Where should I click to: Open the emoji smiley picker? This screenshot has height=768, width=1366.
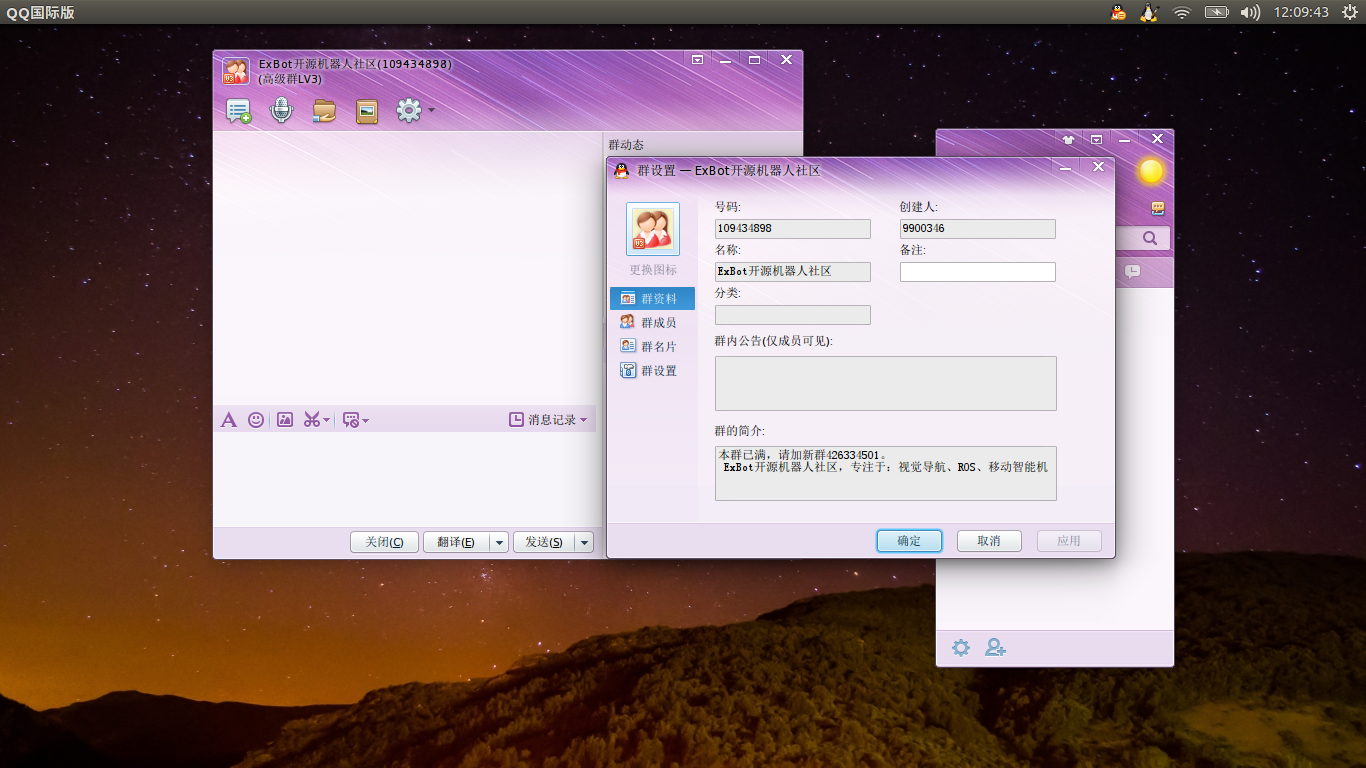[256, 420]
